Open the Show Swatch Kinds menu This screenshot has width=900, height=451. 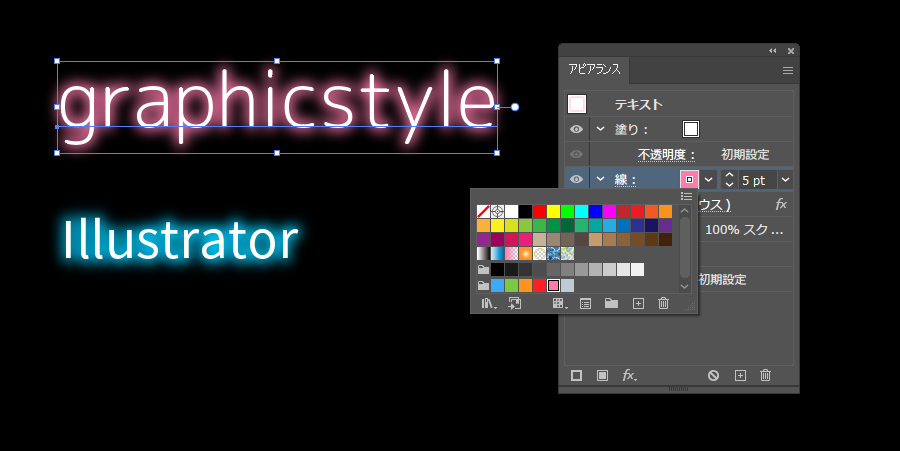pyautogui.click(x=559, y=304)
